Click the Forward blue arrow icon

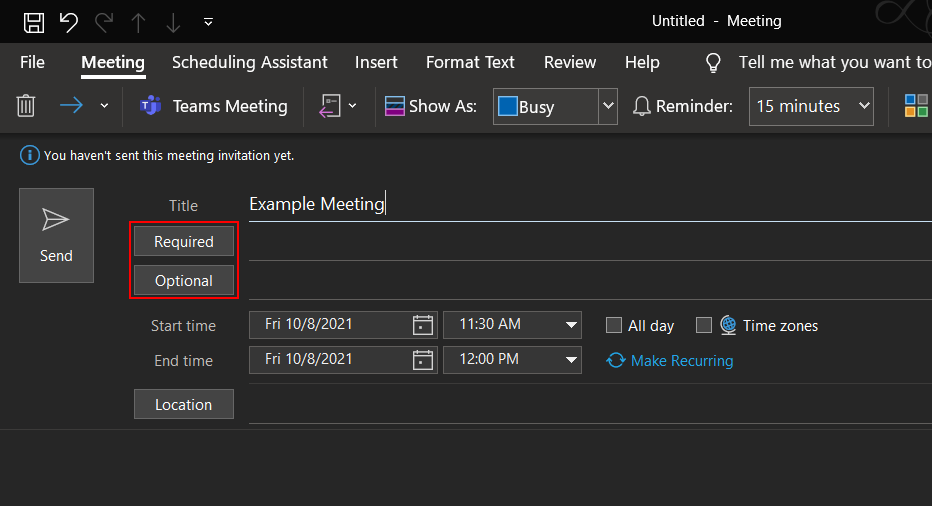click(x=71, y=106)
